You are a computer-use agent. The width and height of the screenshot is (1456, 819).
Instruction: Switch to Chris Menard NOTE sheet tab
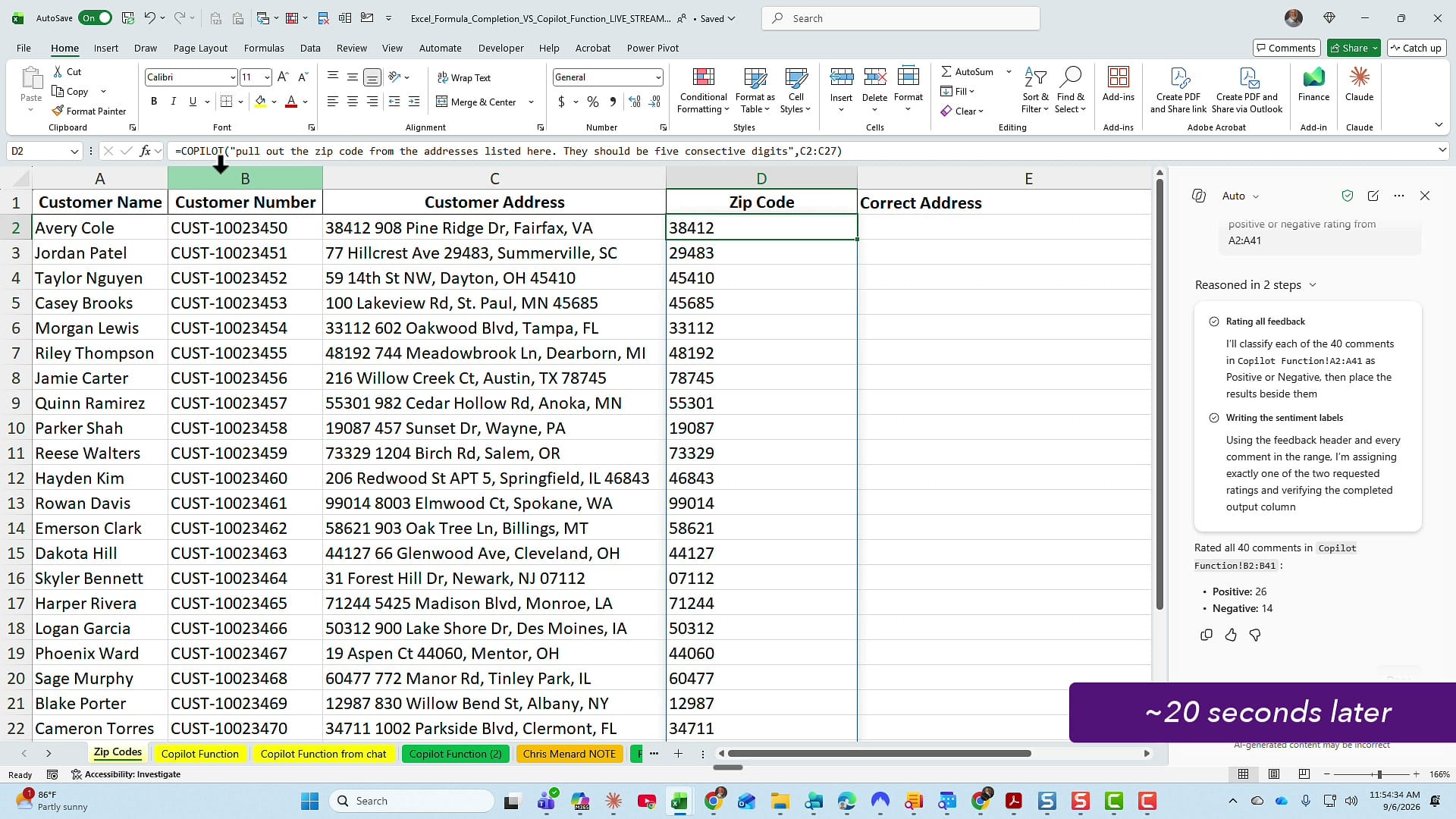coord(569,754)
